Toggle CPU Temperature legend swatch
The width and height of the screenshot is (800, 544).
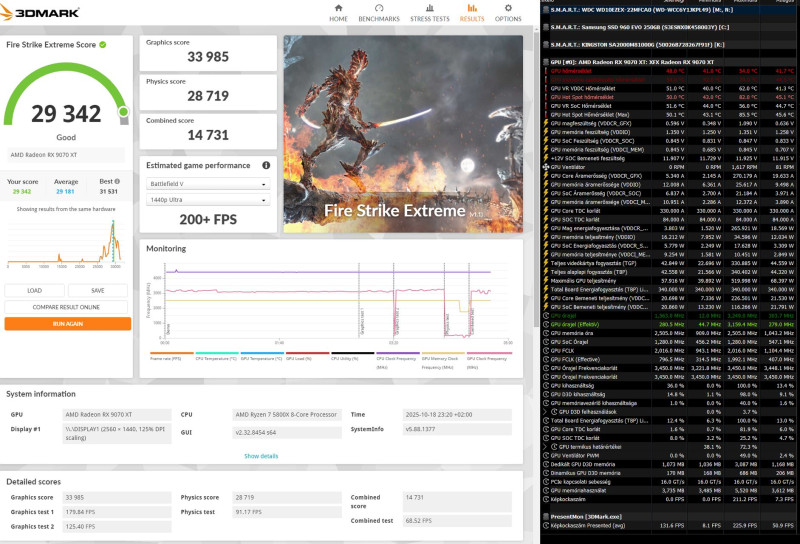pos(217,353)
